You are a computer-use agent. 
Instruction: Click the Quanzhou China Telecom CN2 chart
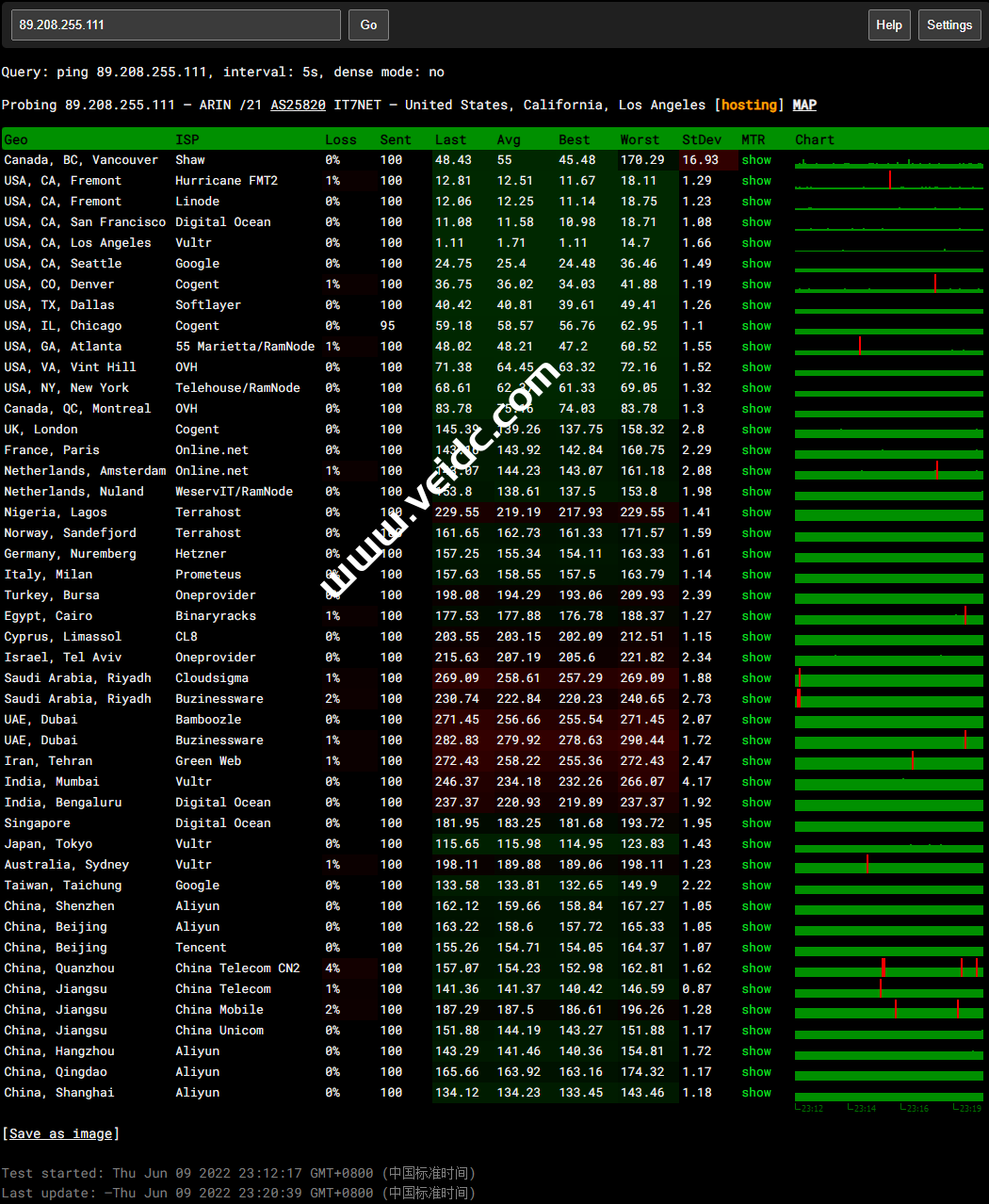click(888, 968)
